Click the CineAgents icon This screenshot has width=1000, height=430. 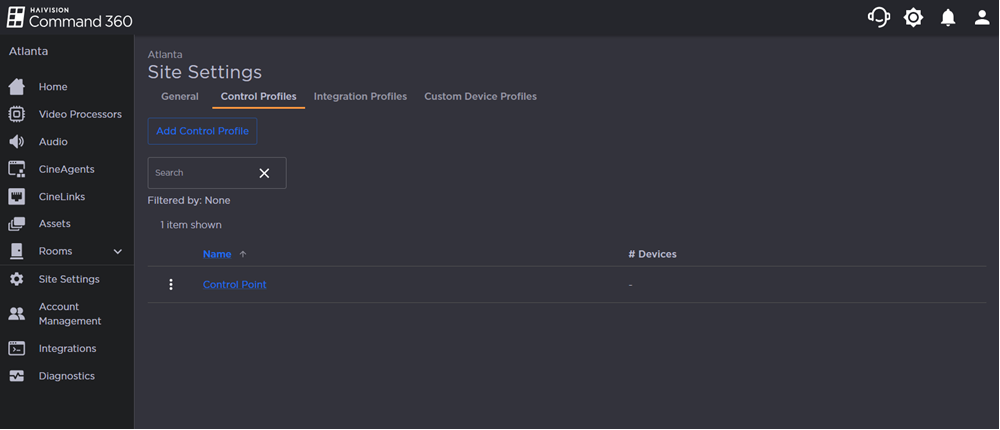coord(17,169)
